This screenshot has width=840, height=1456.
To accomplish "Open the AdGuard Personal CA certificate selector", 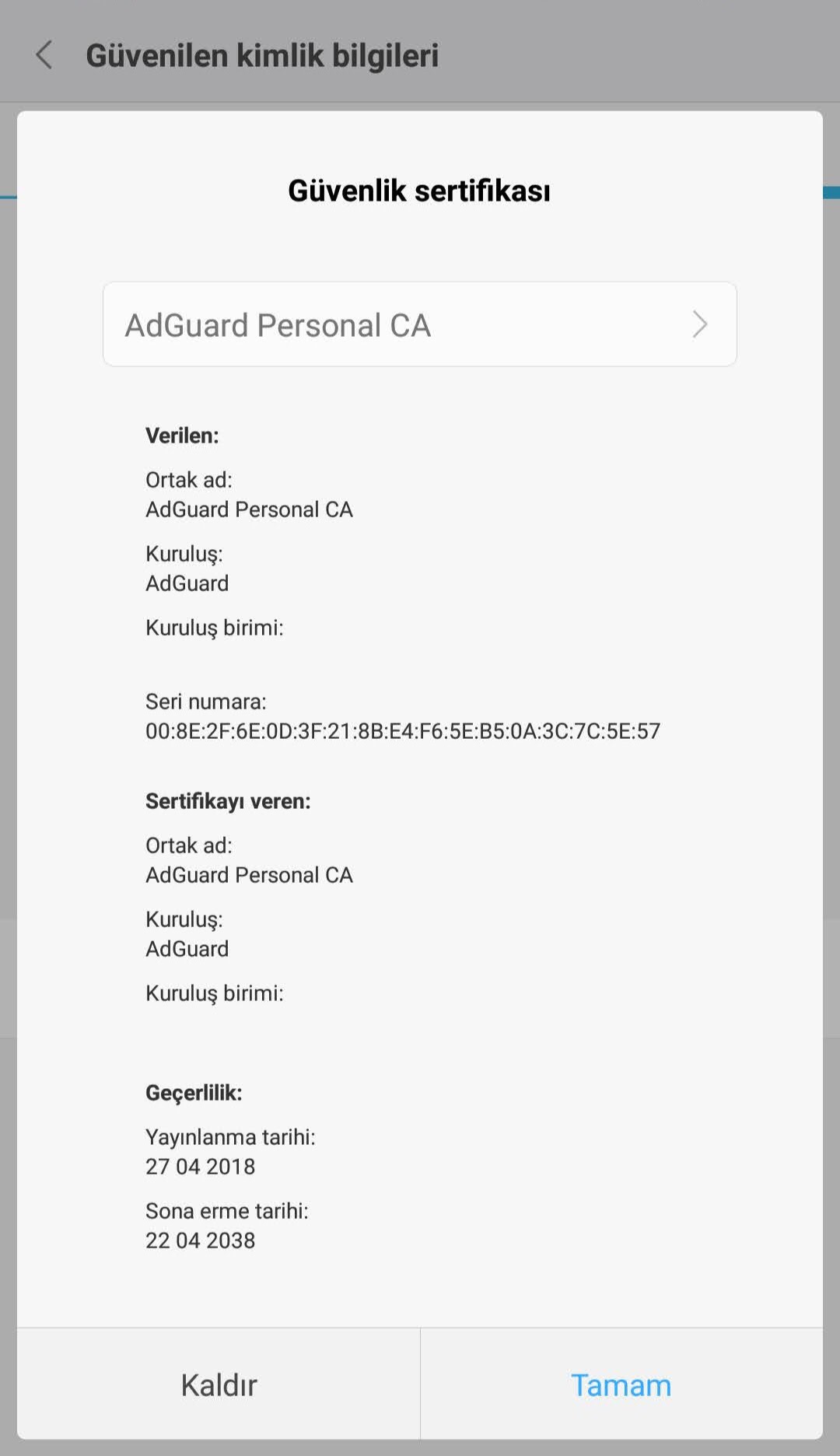I will coord(418,324).
